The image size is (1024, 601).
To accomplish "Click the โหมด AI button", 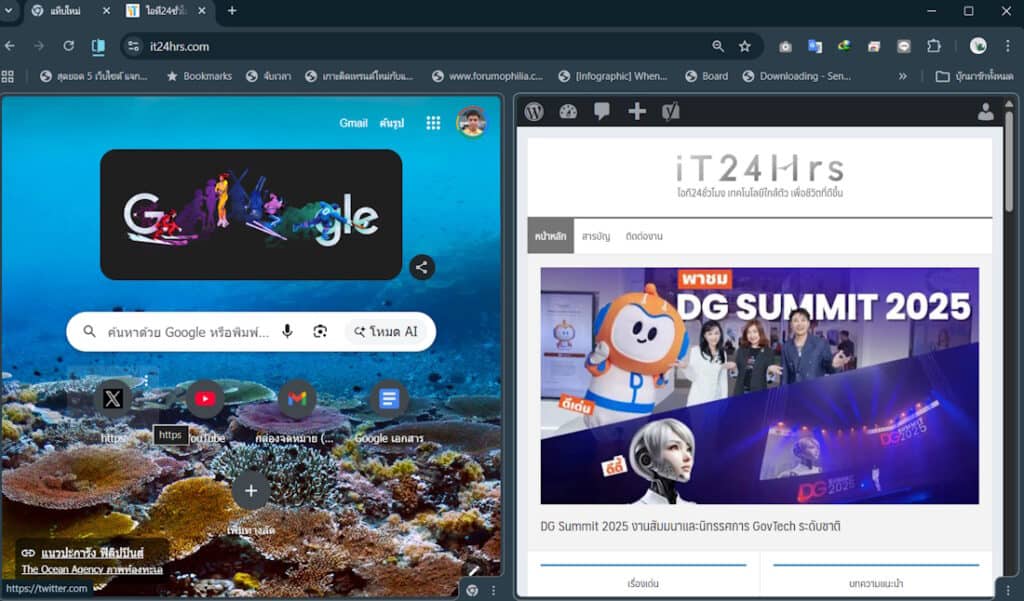I will [x=387, y=332].
